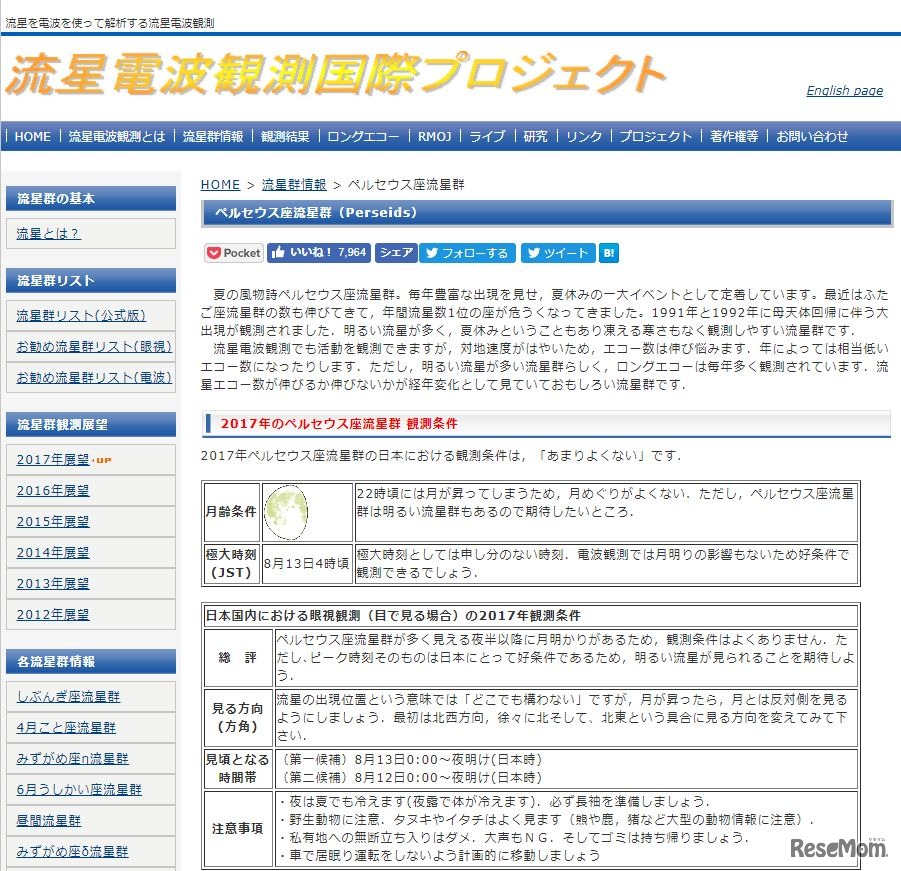Click the Hatena B! bookmark icon
The width and height of the screenshot is (901, 871).
[608, 253]
